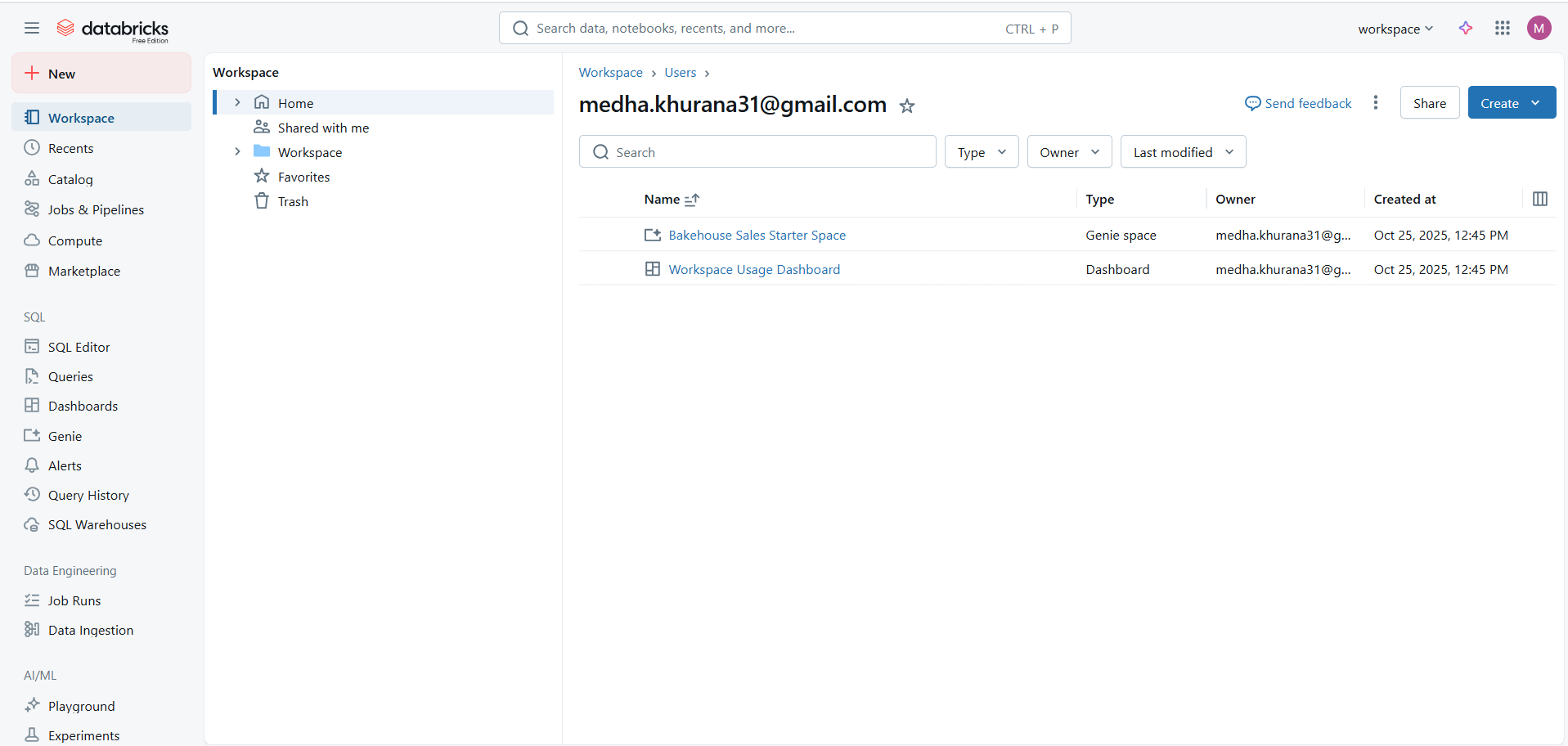Collapse the sidebar using the hamburger menu icon
This screenshot has height=746, width=1568.
pyautogui.click(x=32, y=29)
